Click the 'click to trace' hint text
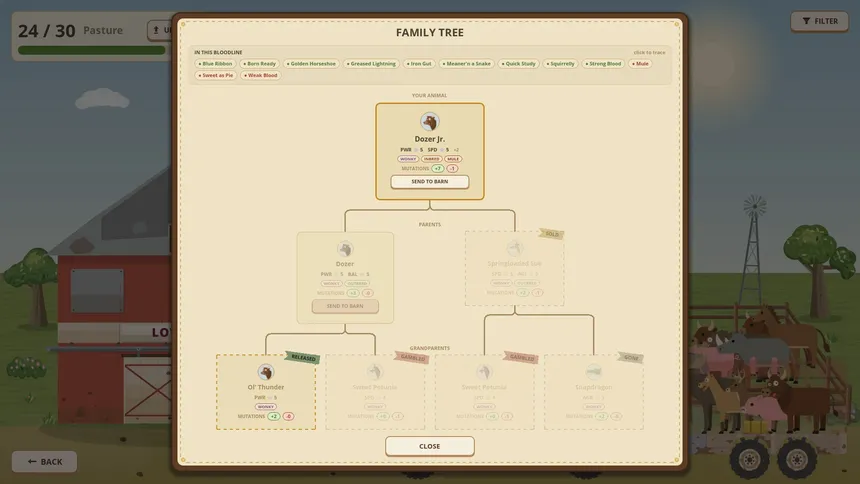Image resolution: width=860 pixels, height=484 pixels. 649,53
